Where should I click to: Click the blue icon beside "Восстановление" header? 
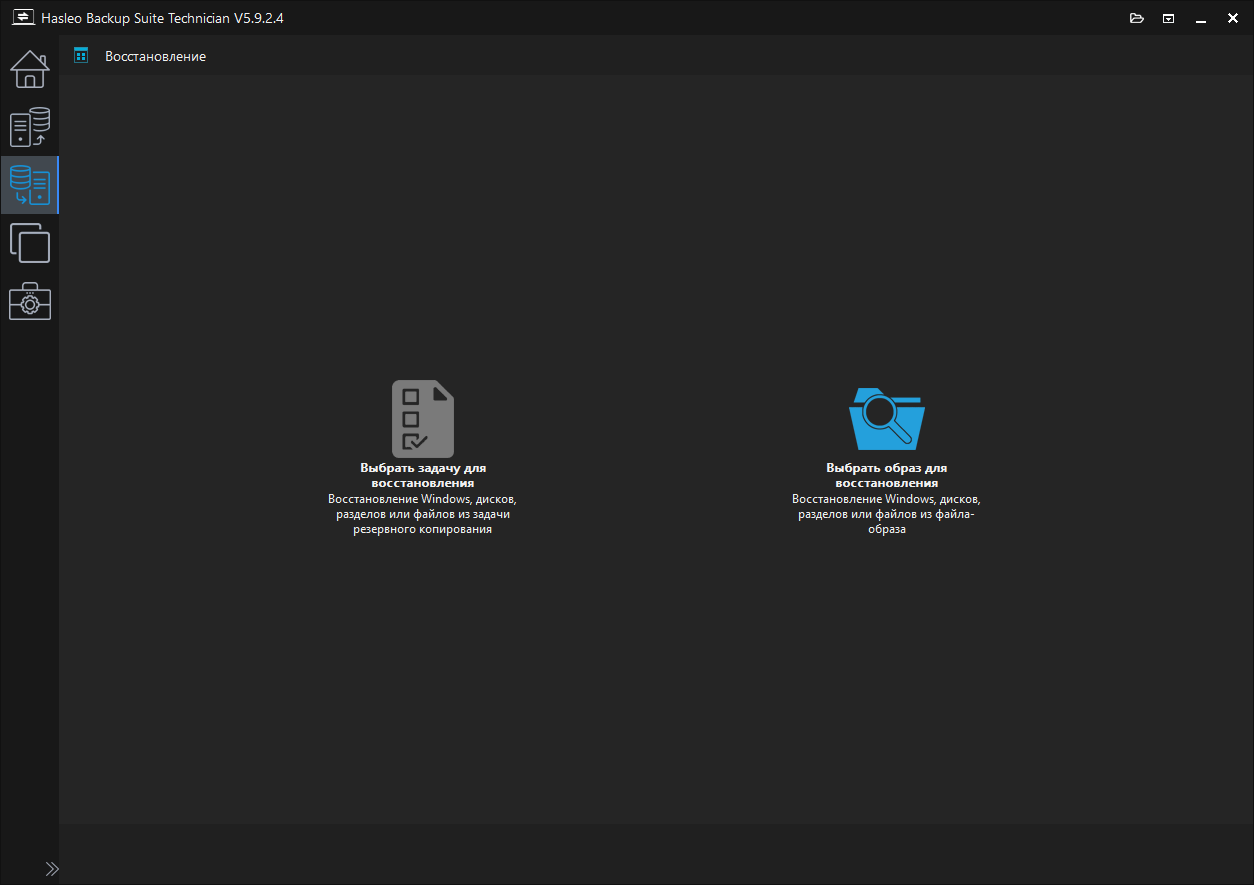pos(81,56)
